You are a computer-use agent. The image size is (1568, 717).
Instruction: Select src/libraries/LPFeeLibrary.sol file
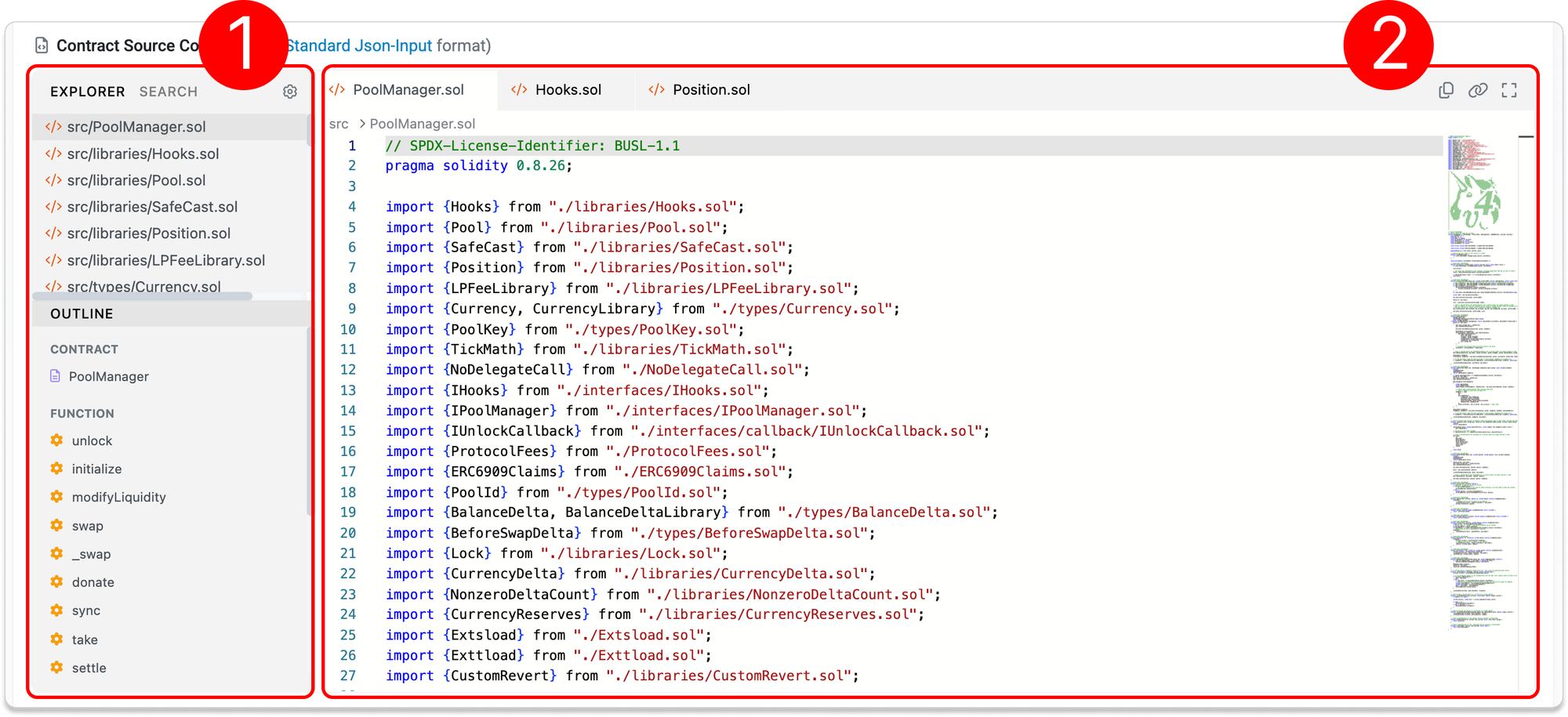[165, 260]
